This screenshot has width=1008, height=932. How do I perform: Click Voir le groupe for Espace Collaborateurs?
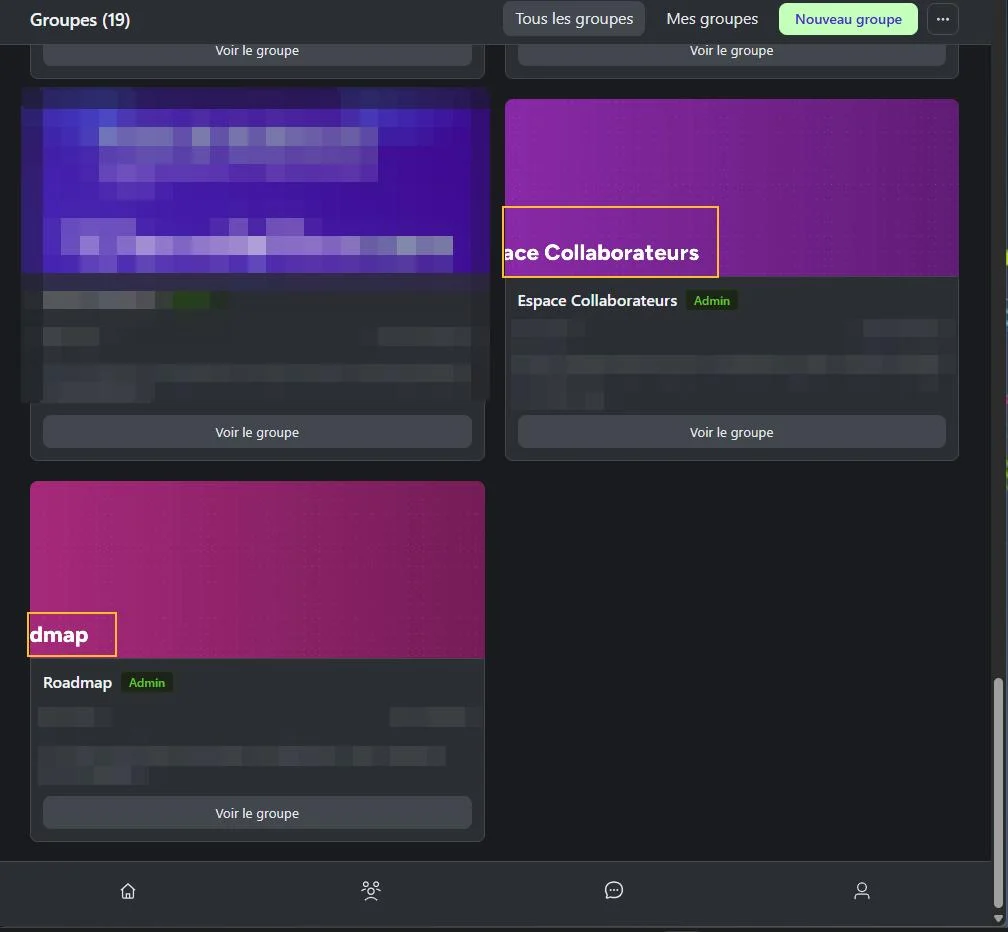point(732,432)
